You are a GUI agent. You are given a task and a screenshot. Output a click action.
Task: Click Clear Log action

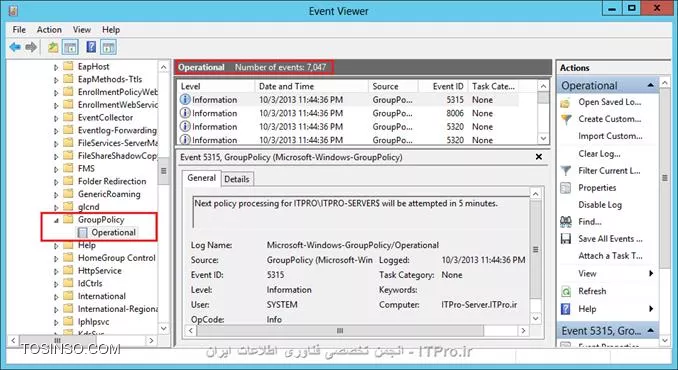pyautogui.click(x=599, y=153)
